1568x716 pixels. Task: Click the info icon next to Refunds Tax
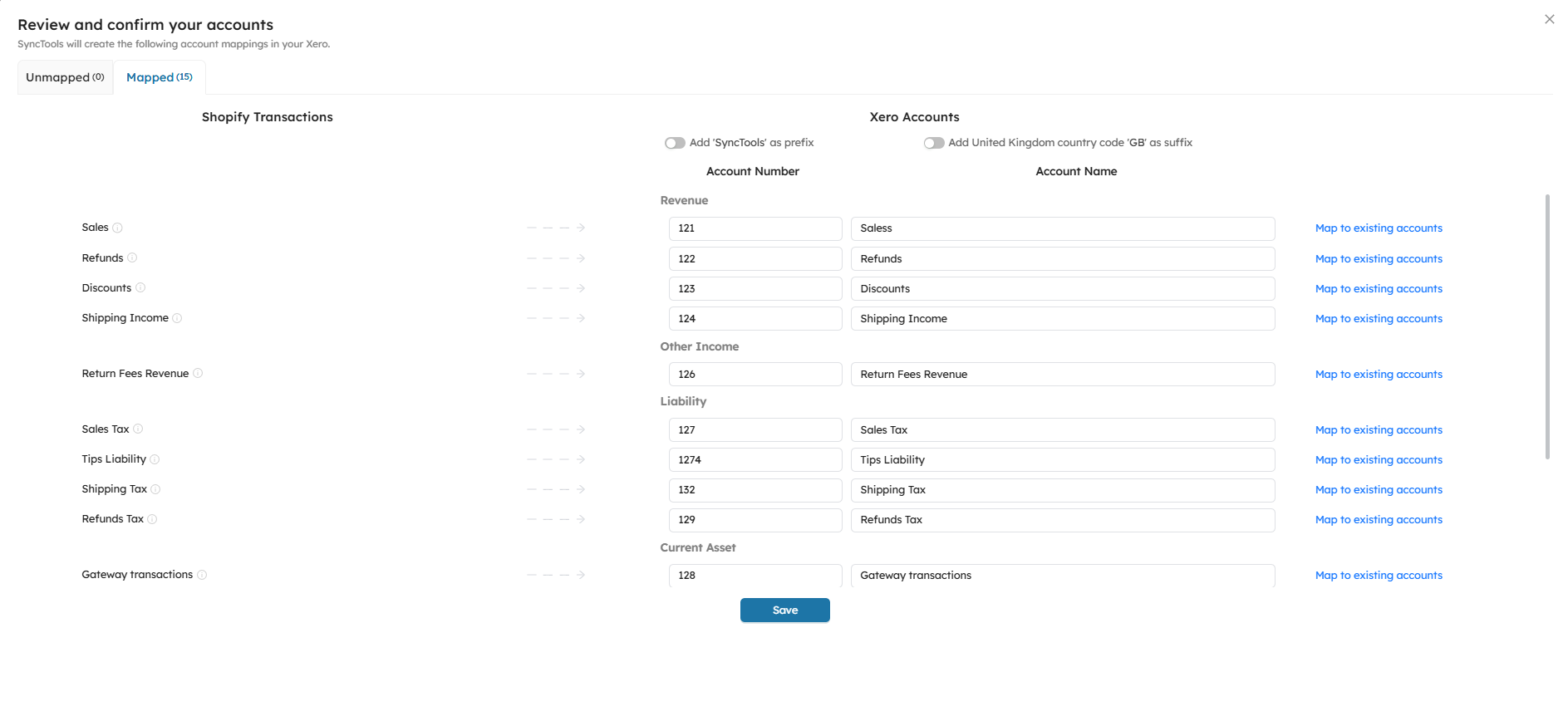point(152,518)
